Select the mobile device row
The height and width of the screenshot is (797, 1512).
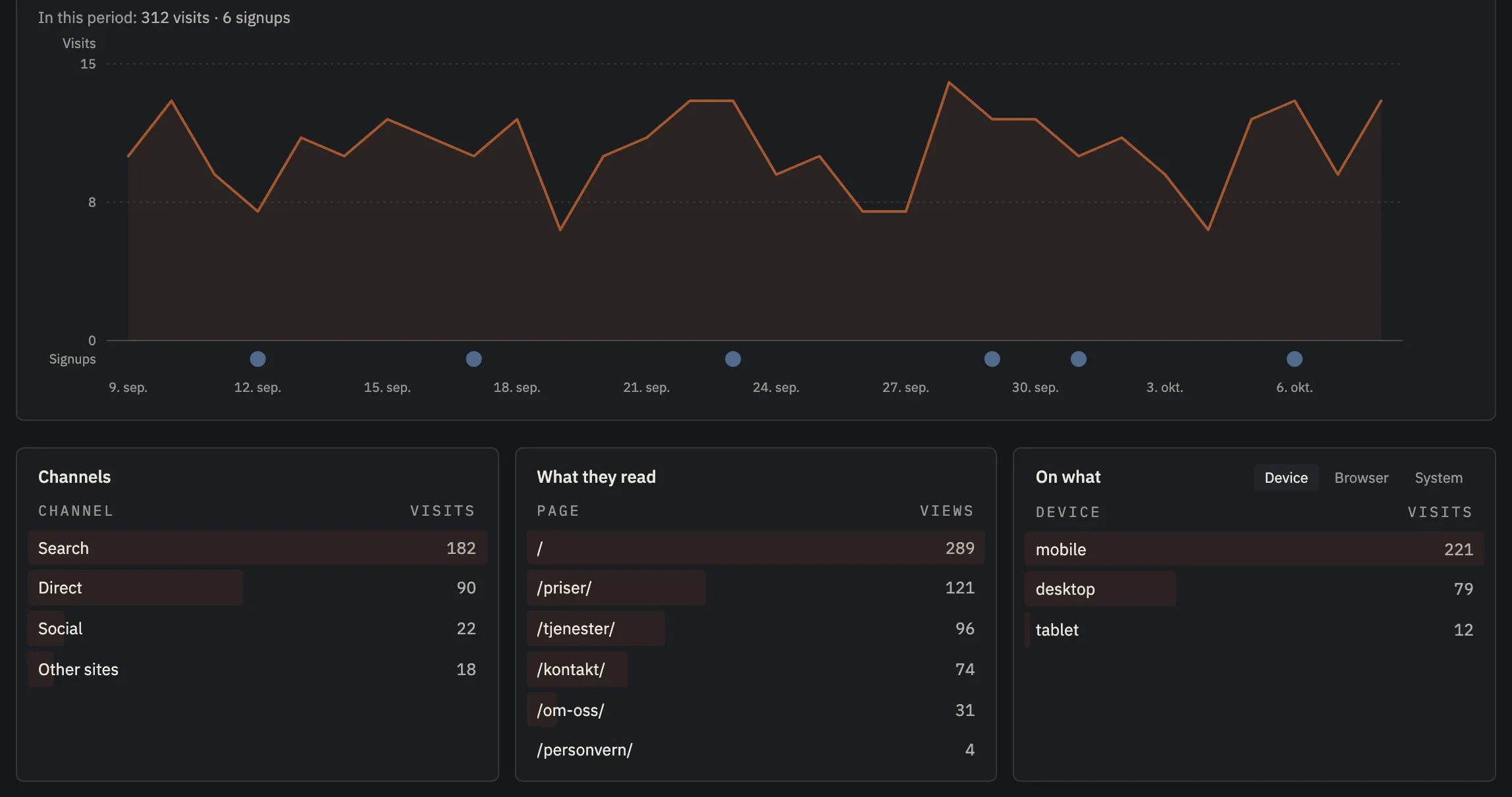point(1254,549)
